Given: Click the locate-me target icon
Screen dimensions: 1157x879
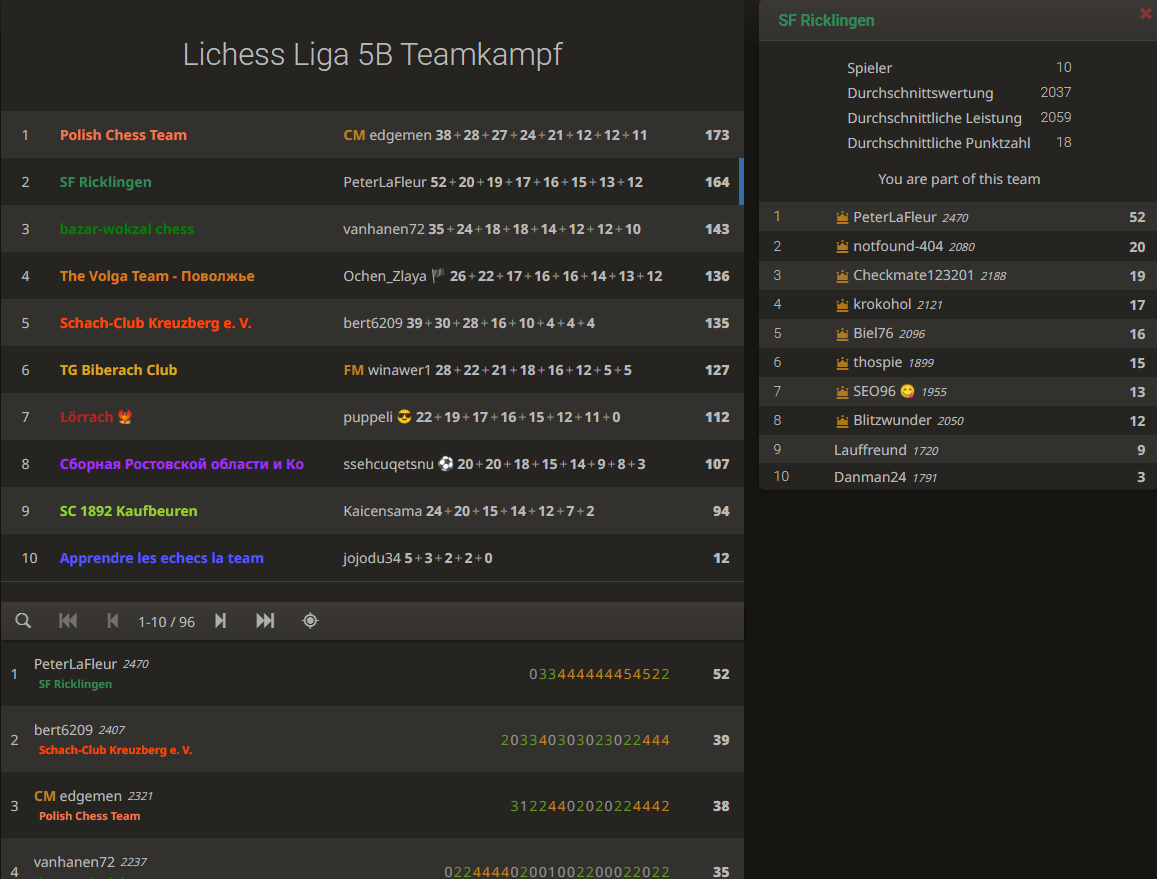Looking at the screenshot, I should (x=310, y=621).
